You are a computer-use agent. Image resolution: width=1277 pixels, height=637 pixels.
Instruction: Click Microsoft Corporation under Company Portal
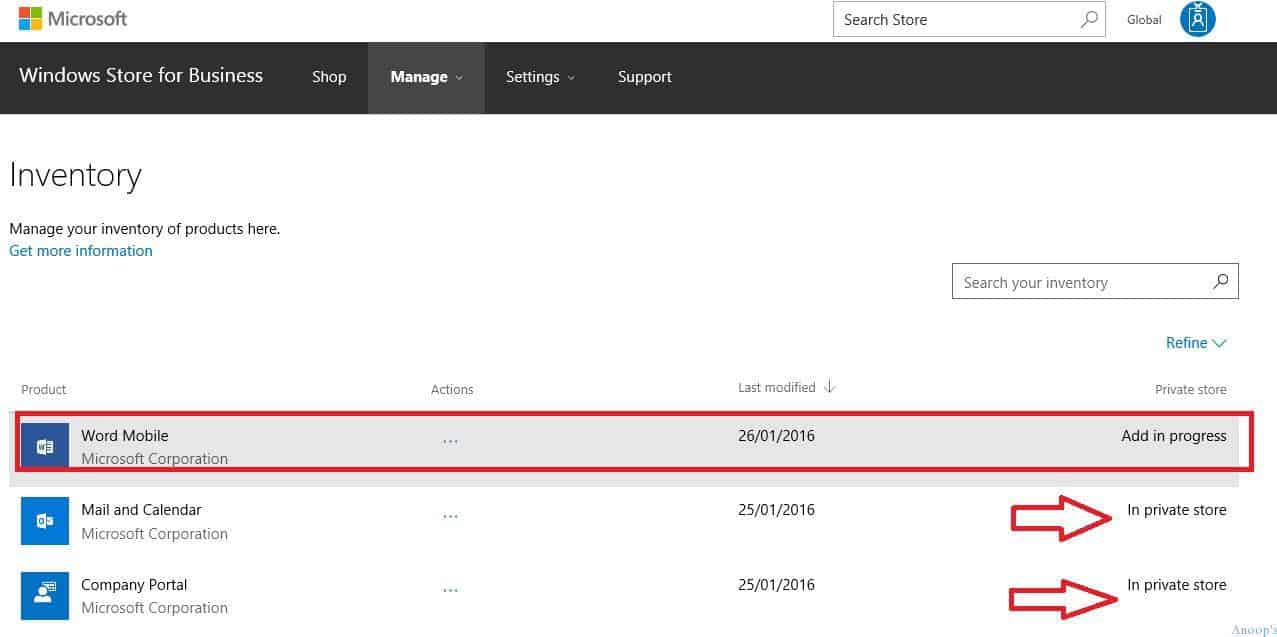click(x=154, y=608)
